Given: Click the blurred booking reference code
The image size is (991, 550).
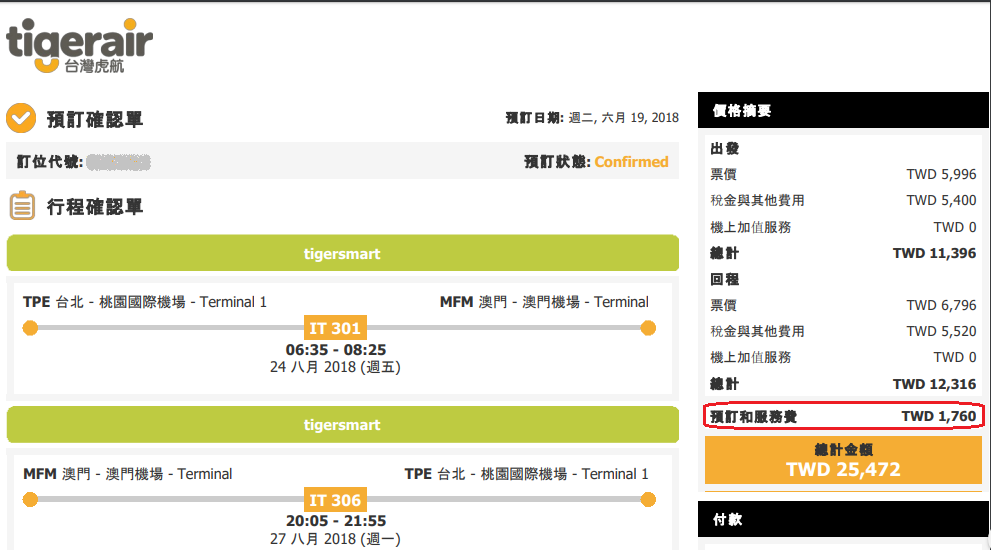Looking at the screenshot, I should click(119, 162).
